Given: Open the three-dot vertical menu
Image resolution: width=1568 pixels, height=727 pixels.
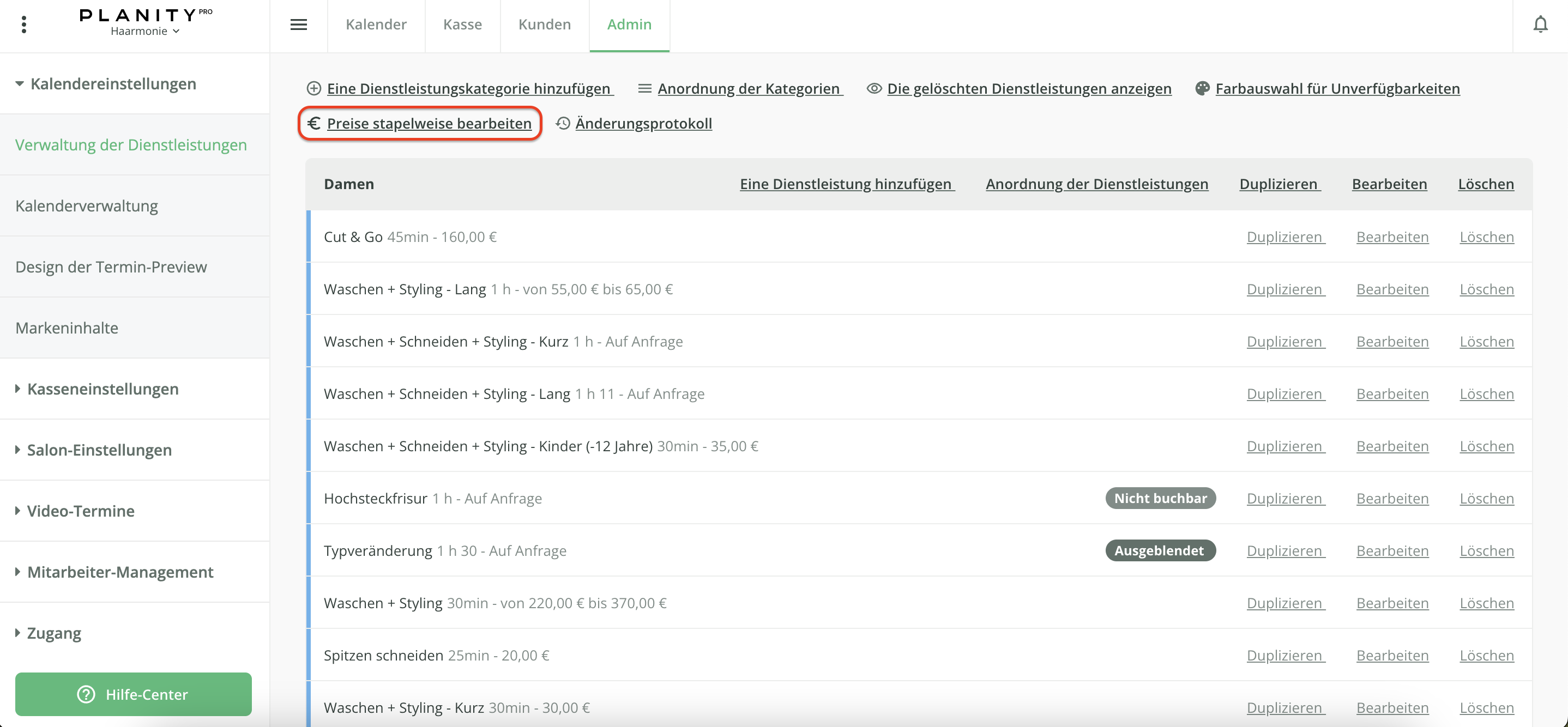Looking at the screenshot, I should (24, 25).
